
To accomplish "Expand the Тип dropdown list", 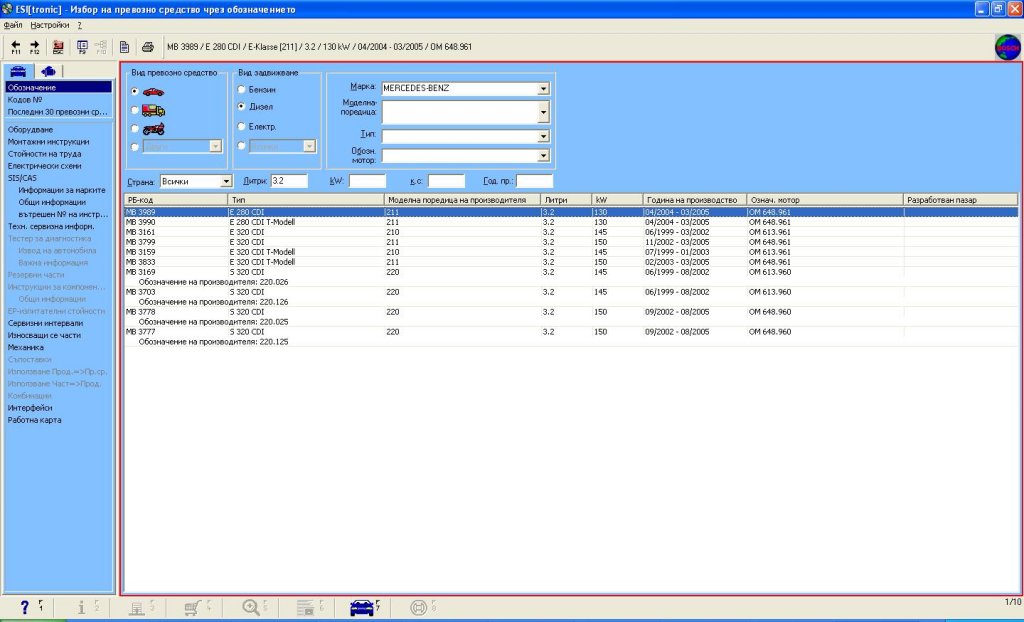I will pos(544,135).
